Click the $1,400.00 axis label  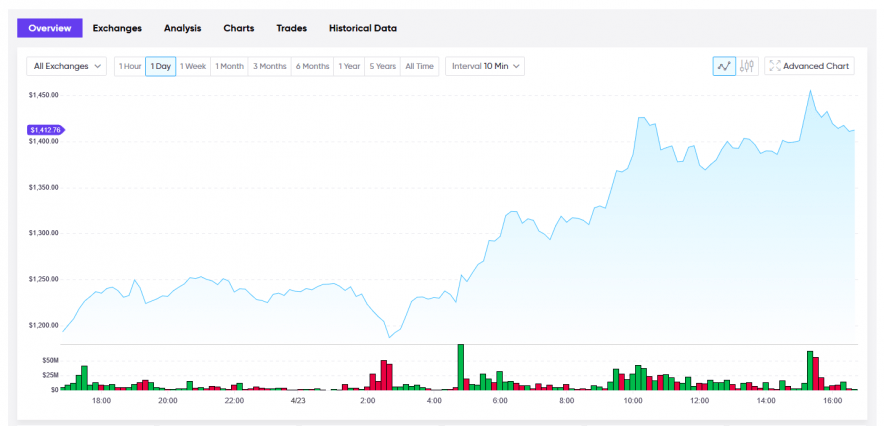click(x=43, y=141)
